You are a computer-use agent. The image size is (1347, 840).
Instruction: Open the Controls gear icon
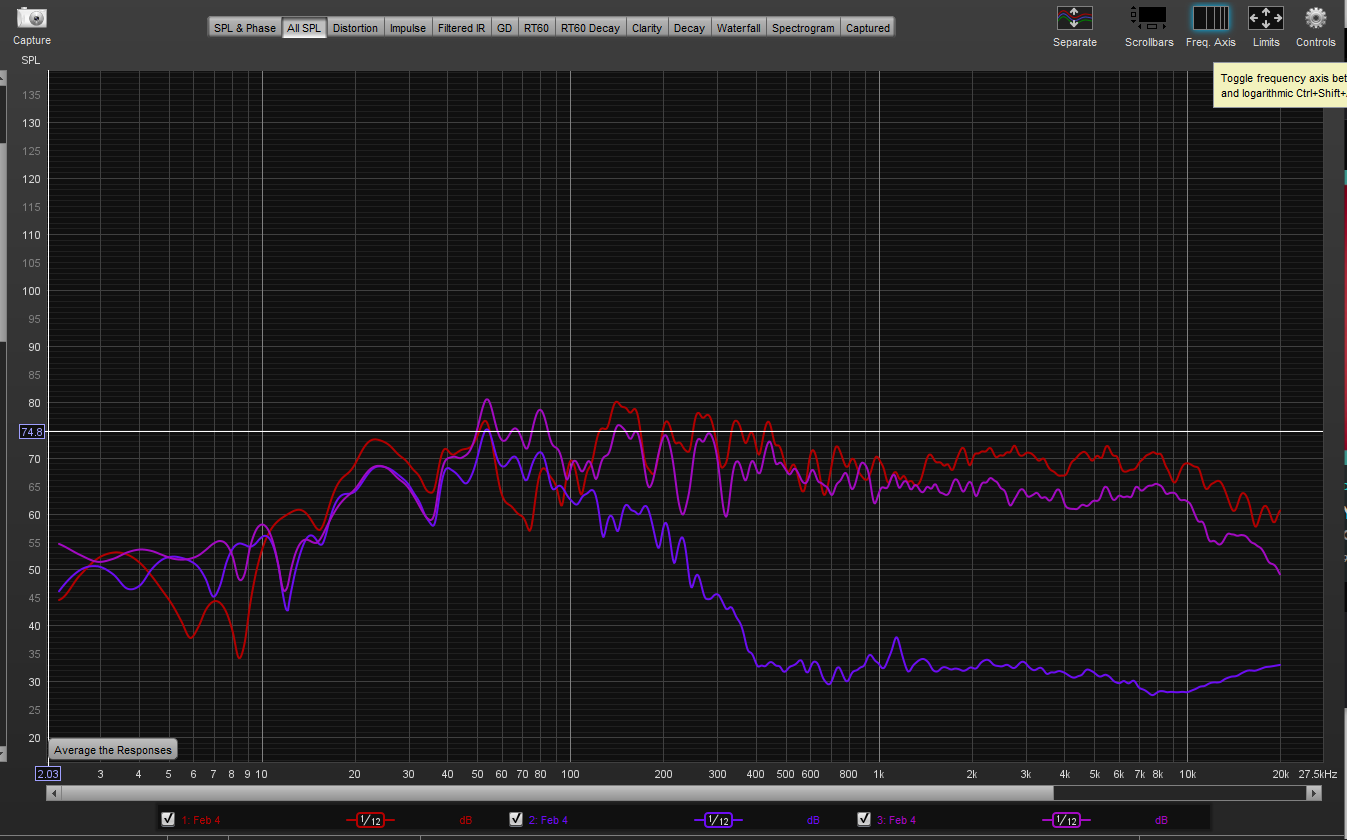1316,17
